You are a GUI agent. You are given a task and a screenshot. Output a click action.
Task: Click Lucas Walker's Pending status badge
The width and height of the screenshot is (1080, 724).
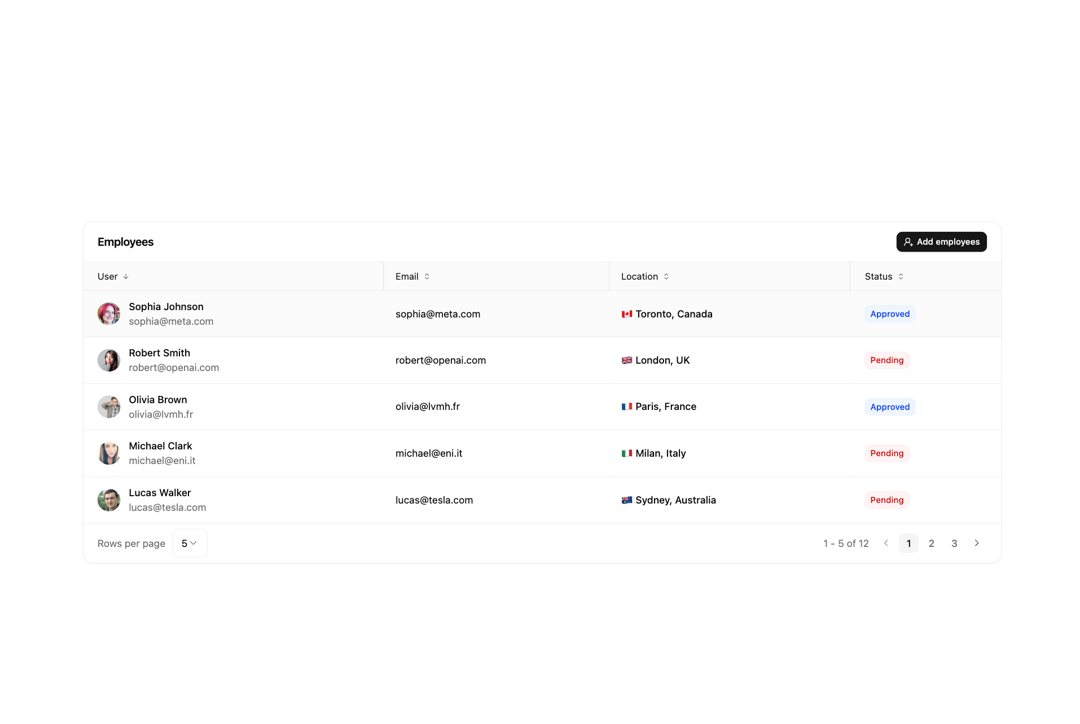887,500
